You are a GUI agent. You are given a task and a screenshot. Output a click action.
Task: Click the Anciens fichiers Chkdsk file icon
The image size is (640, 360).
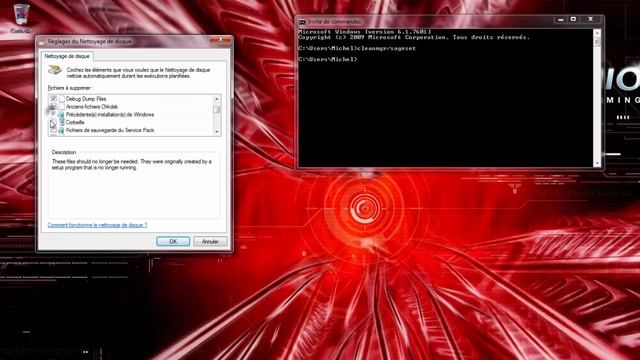click(62, 107)
